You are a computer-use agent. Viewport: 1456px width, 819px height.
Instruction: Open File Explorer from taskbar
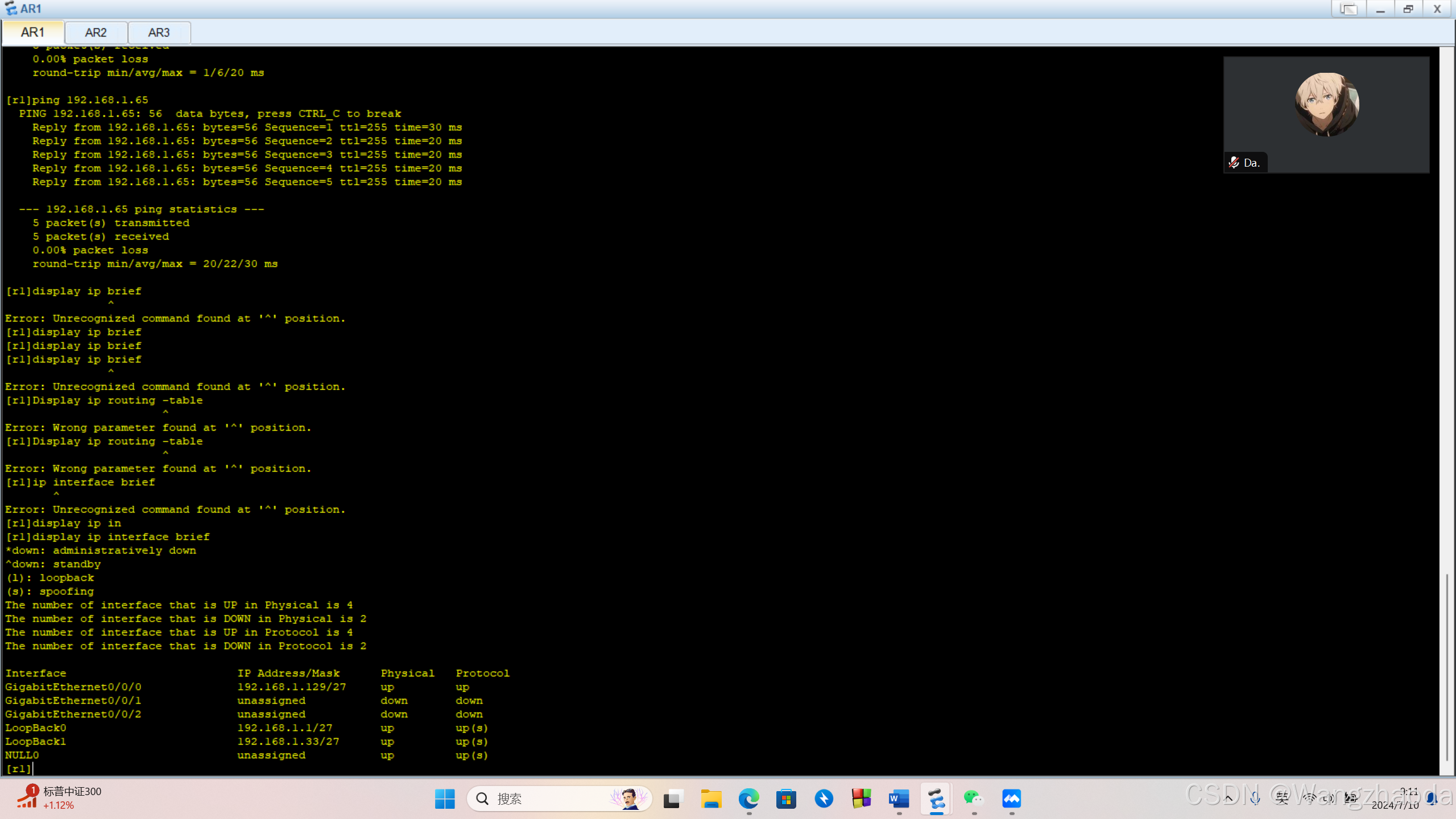pos(711,799)
